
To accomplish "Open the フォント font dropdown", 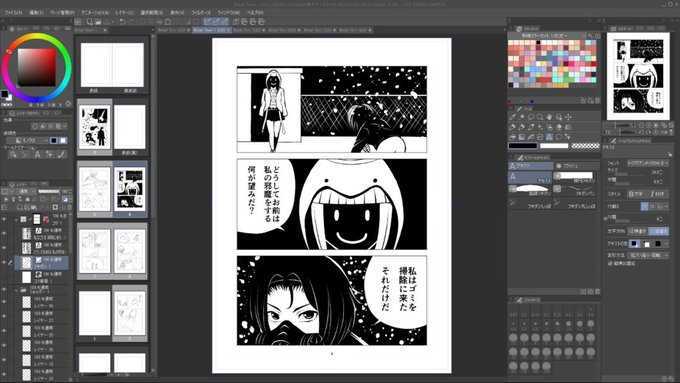I will pyautogui.click(x=648, y=163).
